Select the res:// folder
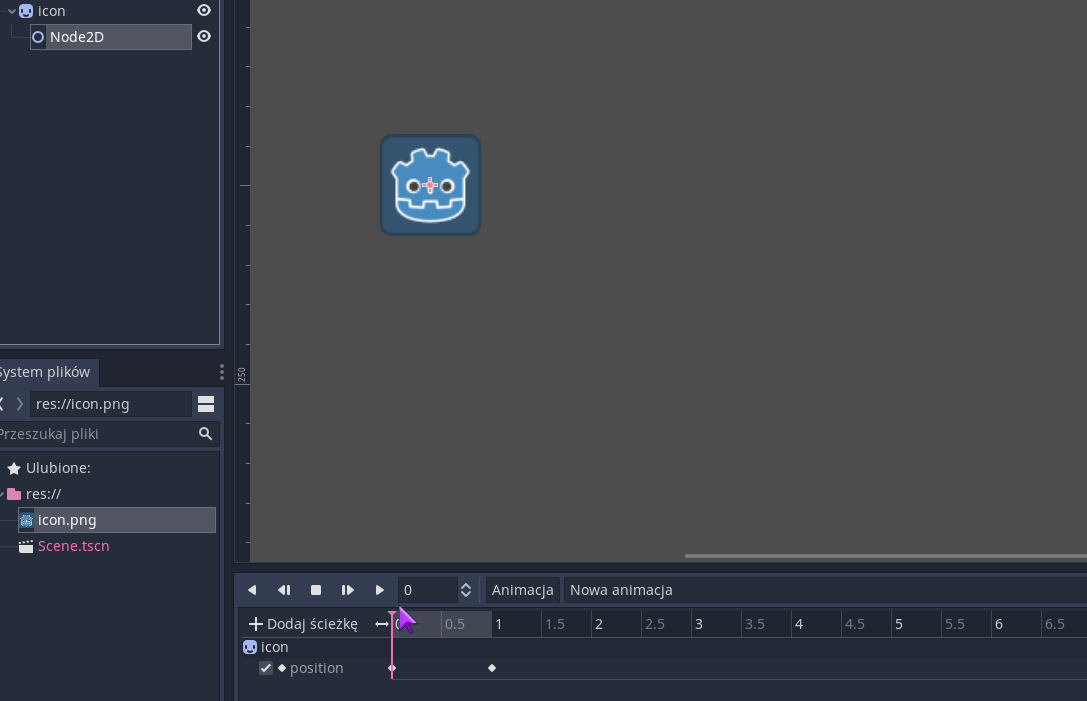This screenshot has height=701, width=1087. [43, 494]
